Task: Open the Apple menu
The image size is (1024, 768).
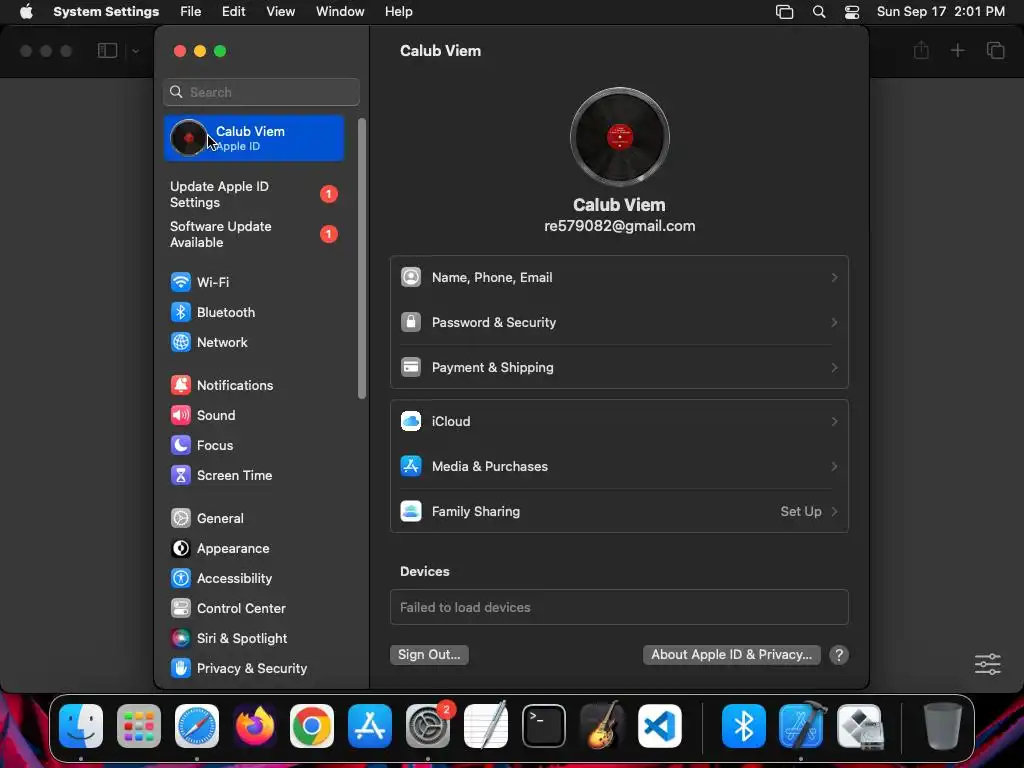Action: (26, 12)
